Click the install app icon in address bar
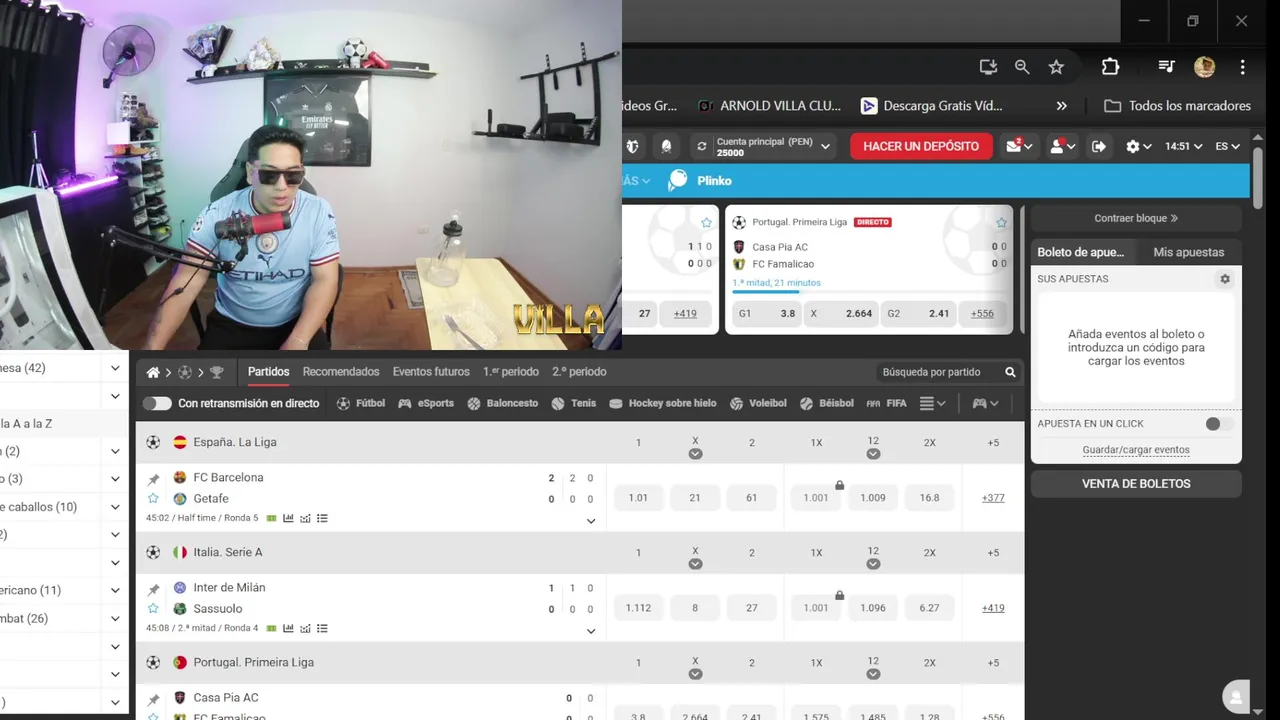This screenshot has height=720, width=1280. 988,67
